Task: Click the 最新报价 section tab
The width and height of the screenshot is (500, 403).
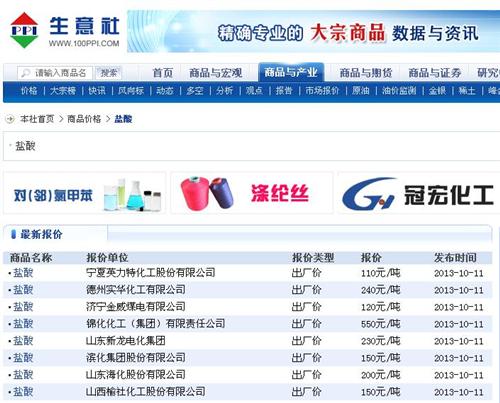Action: pyautogui.click(x=41, y=234)
